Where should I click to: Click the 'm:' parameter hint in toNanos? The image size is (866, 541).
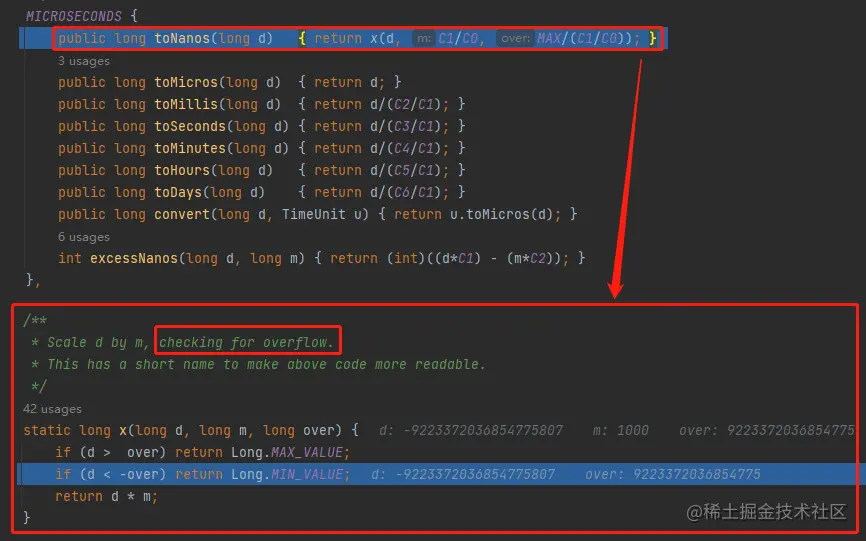(x=424, y=38)
